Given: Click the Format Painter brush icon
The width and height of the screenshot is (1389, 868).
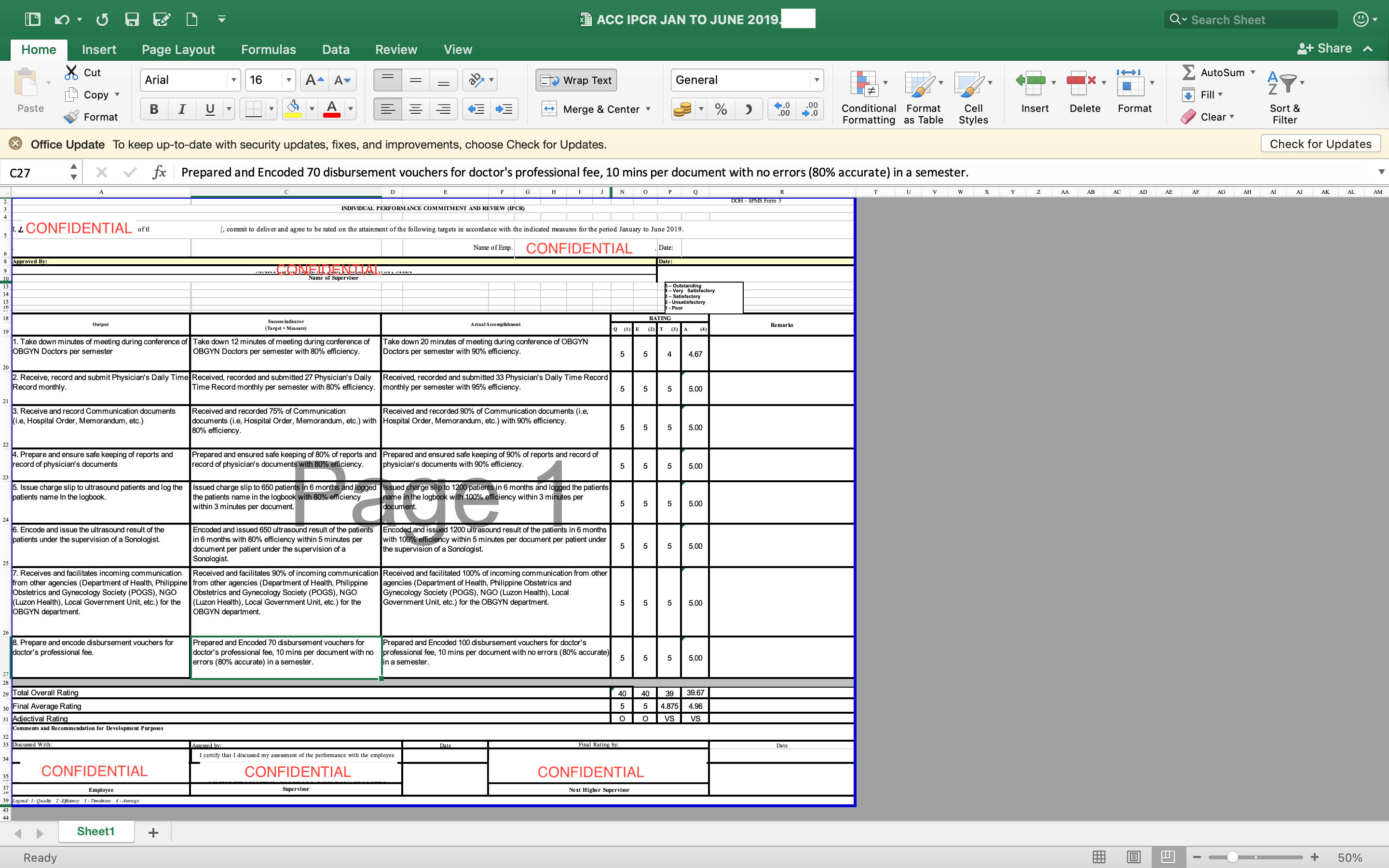Looking at the screenshot, I should coord(72,117).
